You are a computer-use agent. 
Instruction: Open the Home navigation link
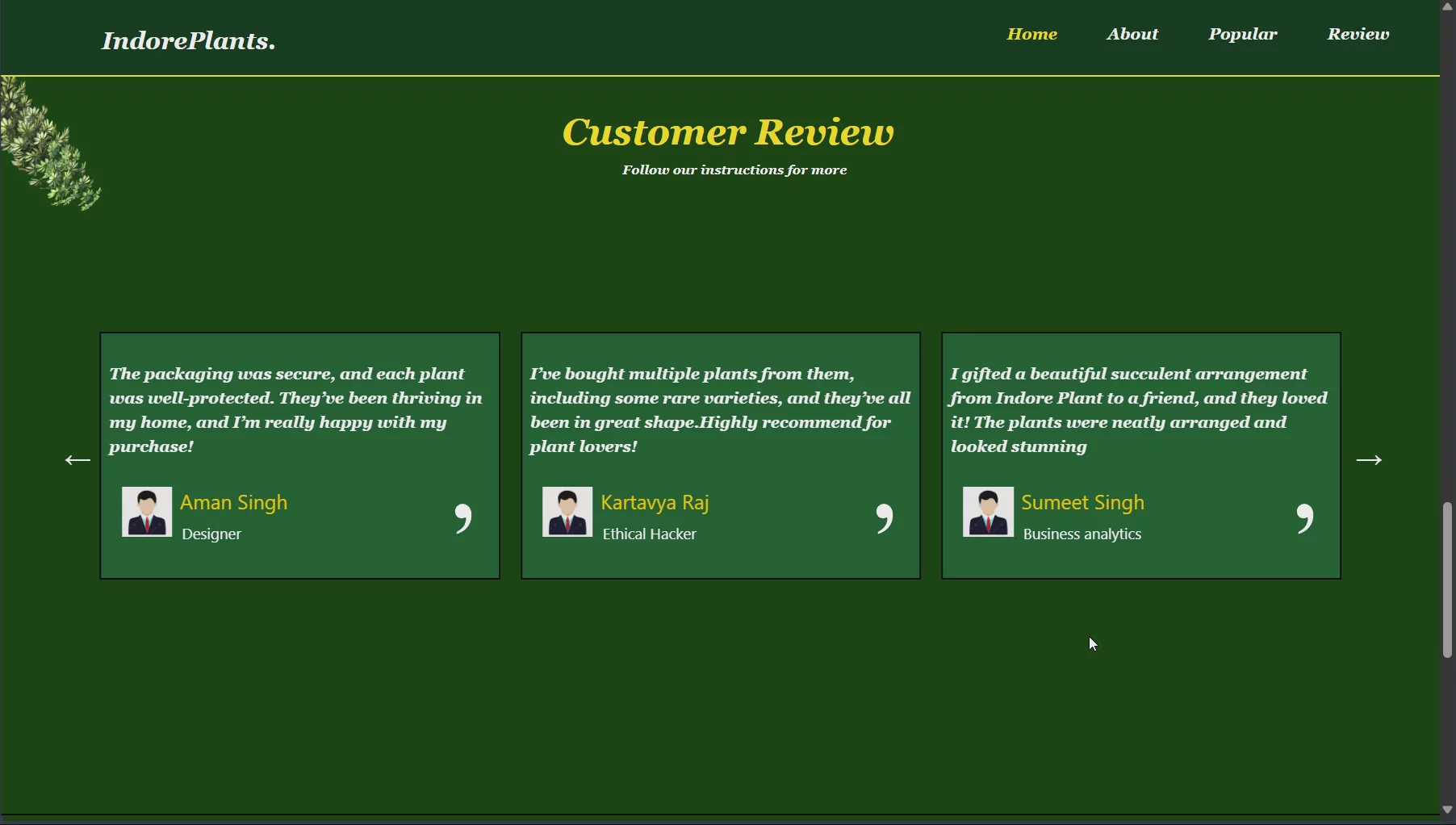tap(1031, 34)
